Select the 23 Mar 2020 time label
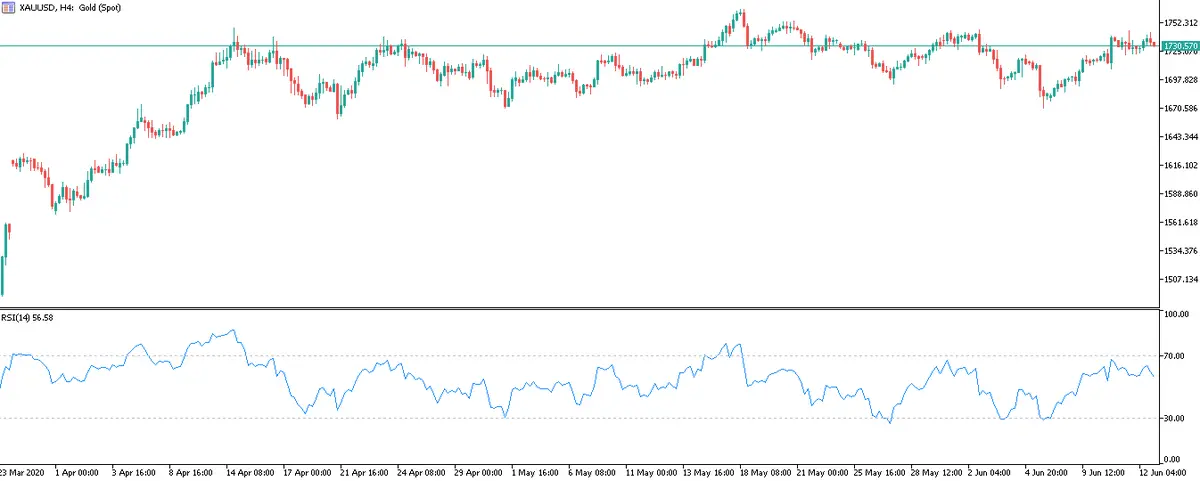 pos(20,472)
